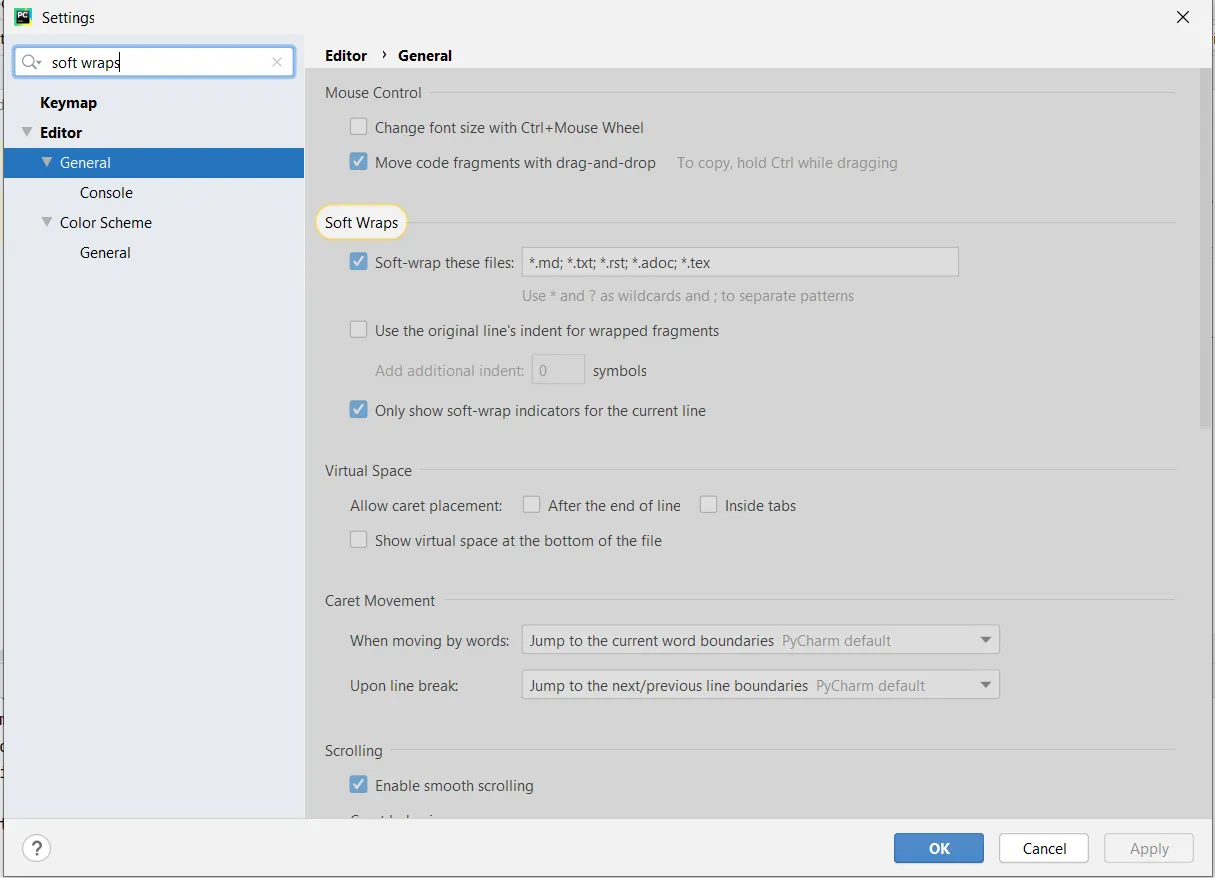This screenshot has width=1215, height=878.
Task: Select Editor in the settings tree
Action: pos(61,132)
